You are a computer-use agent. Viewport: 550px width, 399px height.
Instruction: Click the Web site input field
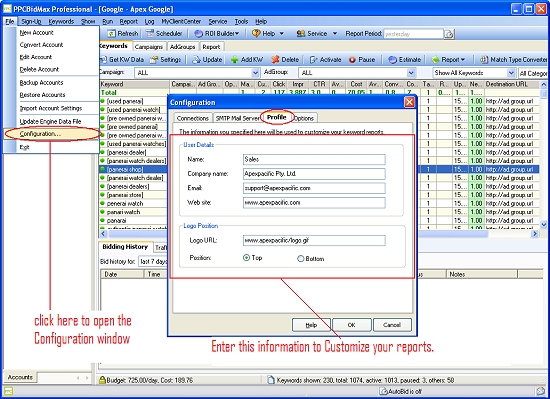point(314,203)
